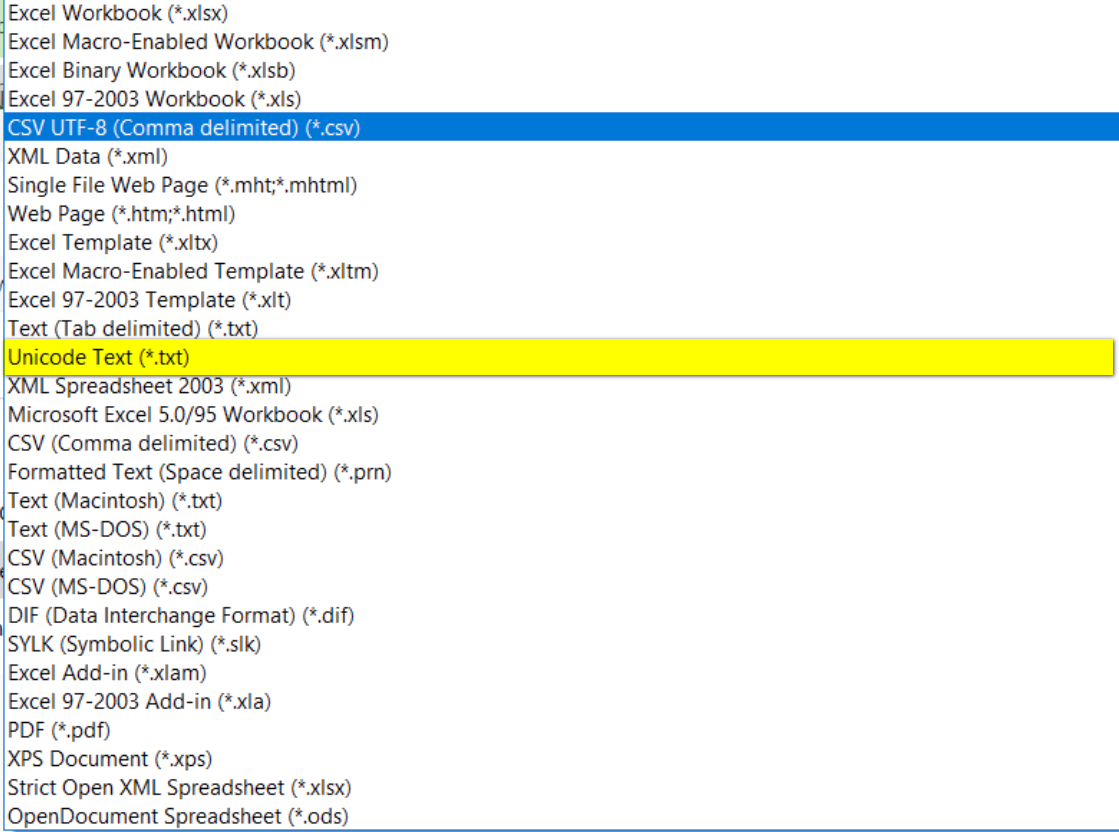Choose CSV (MS-DOS) (*.csv)
Image resolution: width=1119 pixels, height=832 pixels.
pyautogui.click(x=561, y=587)
